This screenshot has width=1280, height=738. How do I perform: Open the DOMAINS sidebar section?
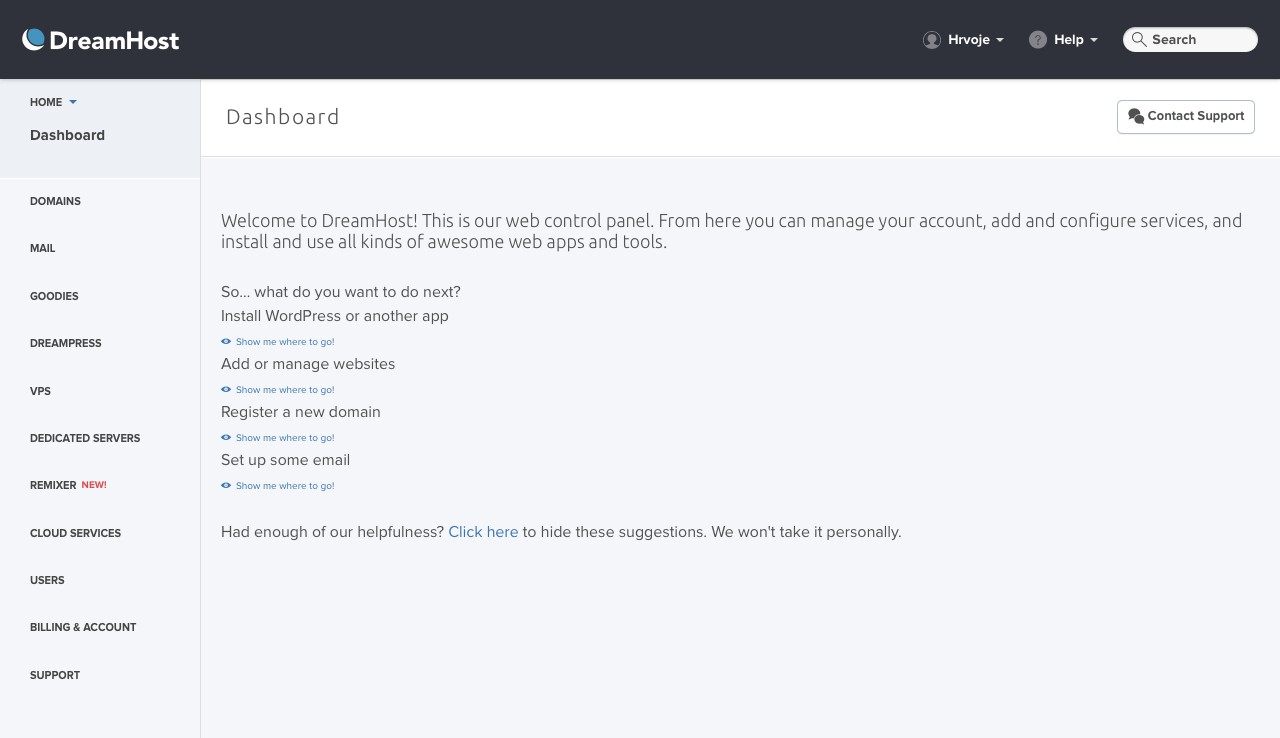click(x=55, y=201)
